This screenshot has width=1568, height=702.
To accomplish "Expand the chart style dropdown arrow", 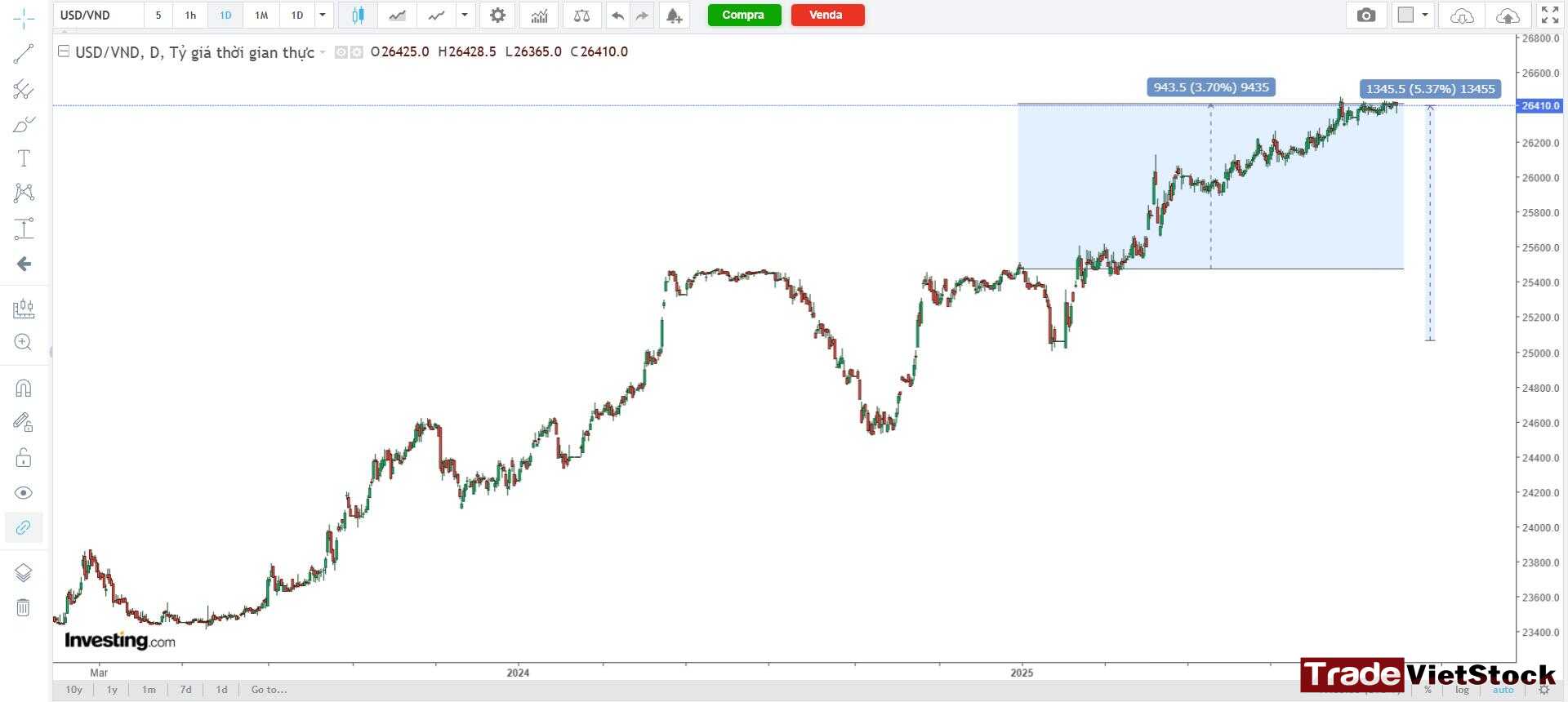I will point(465,15).
